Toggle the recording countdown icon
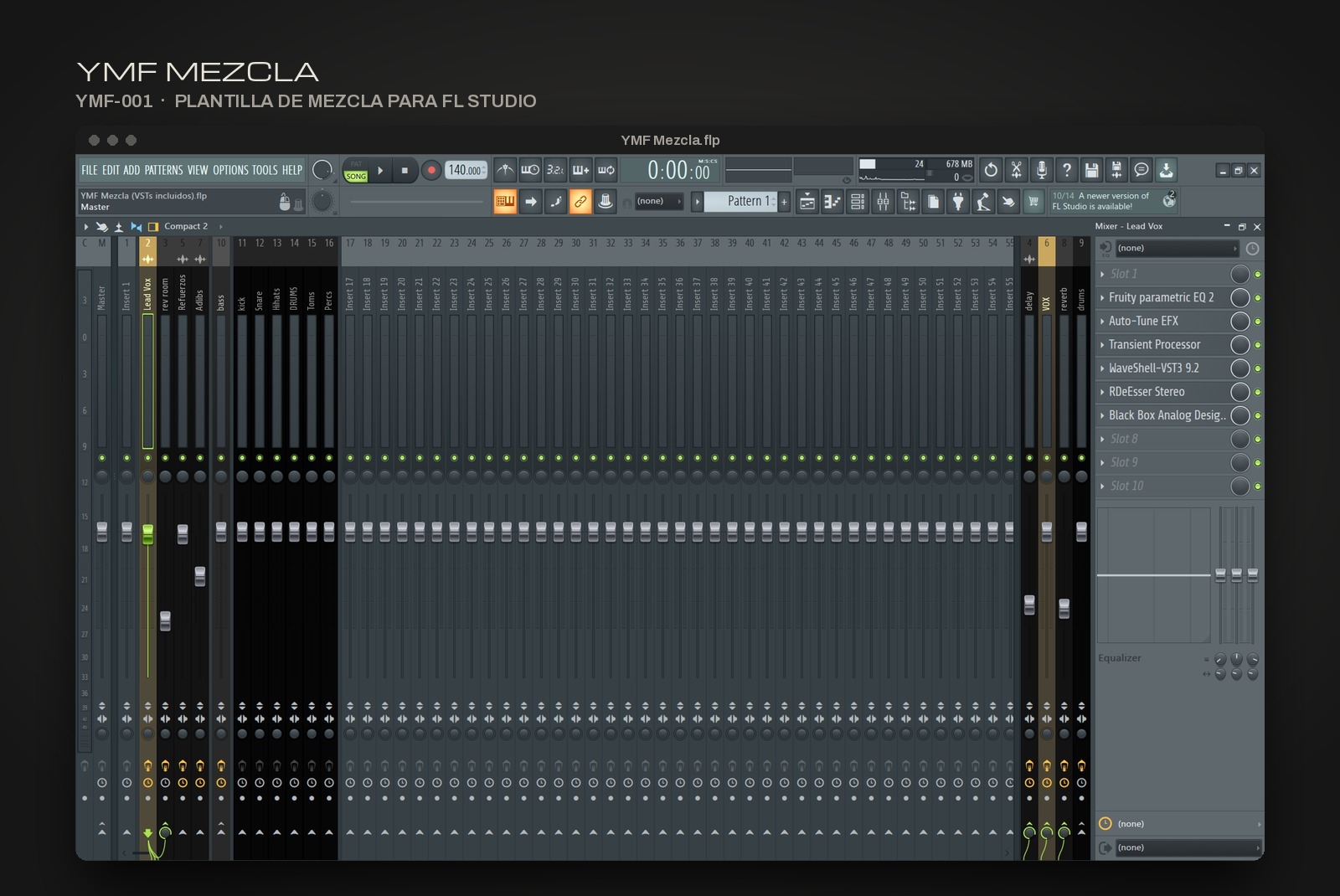Viewport: 1340px width, 896px height. tap(555, 170)
